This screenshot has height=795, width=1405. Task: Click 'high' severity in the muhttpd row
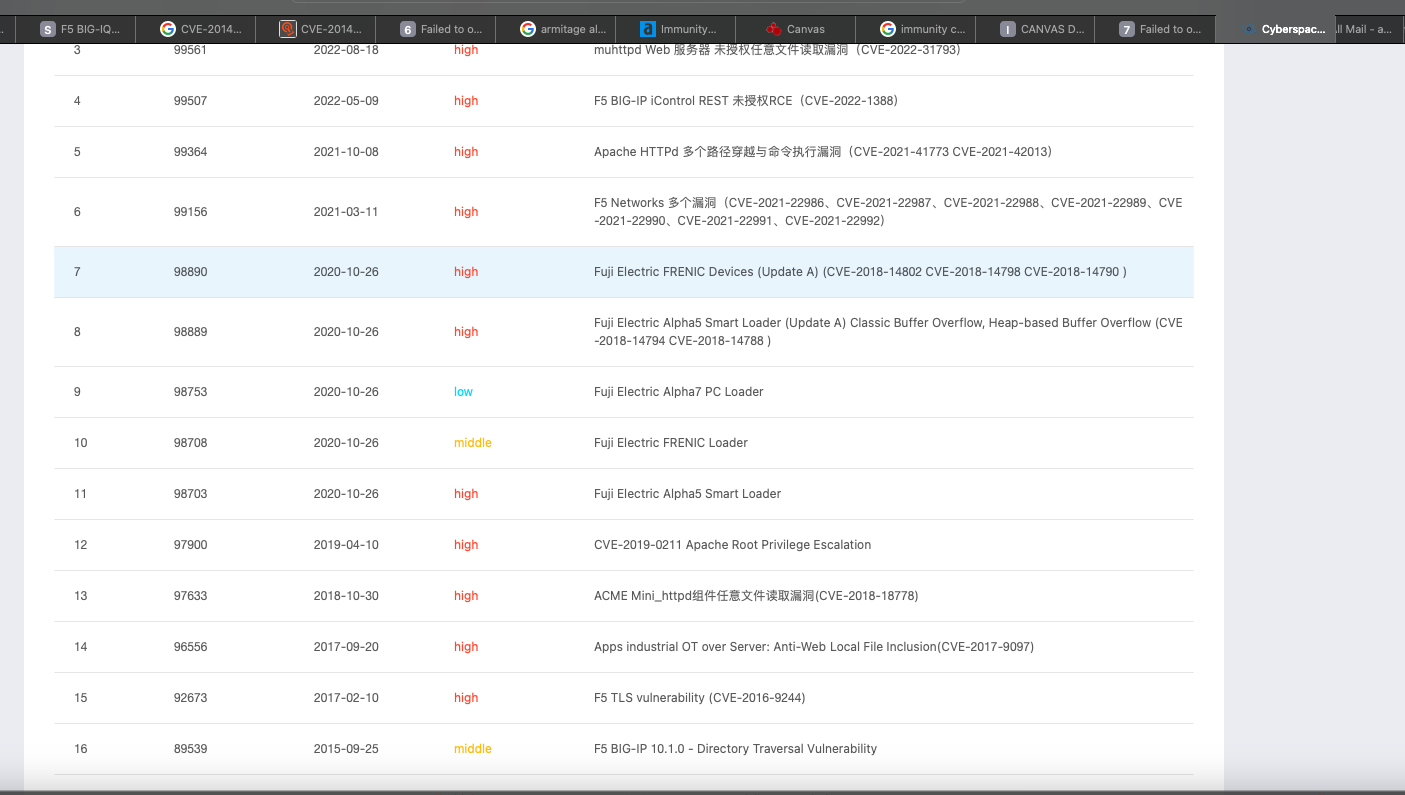coord(466,50)
